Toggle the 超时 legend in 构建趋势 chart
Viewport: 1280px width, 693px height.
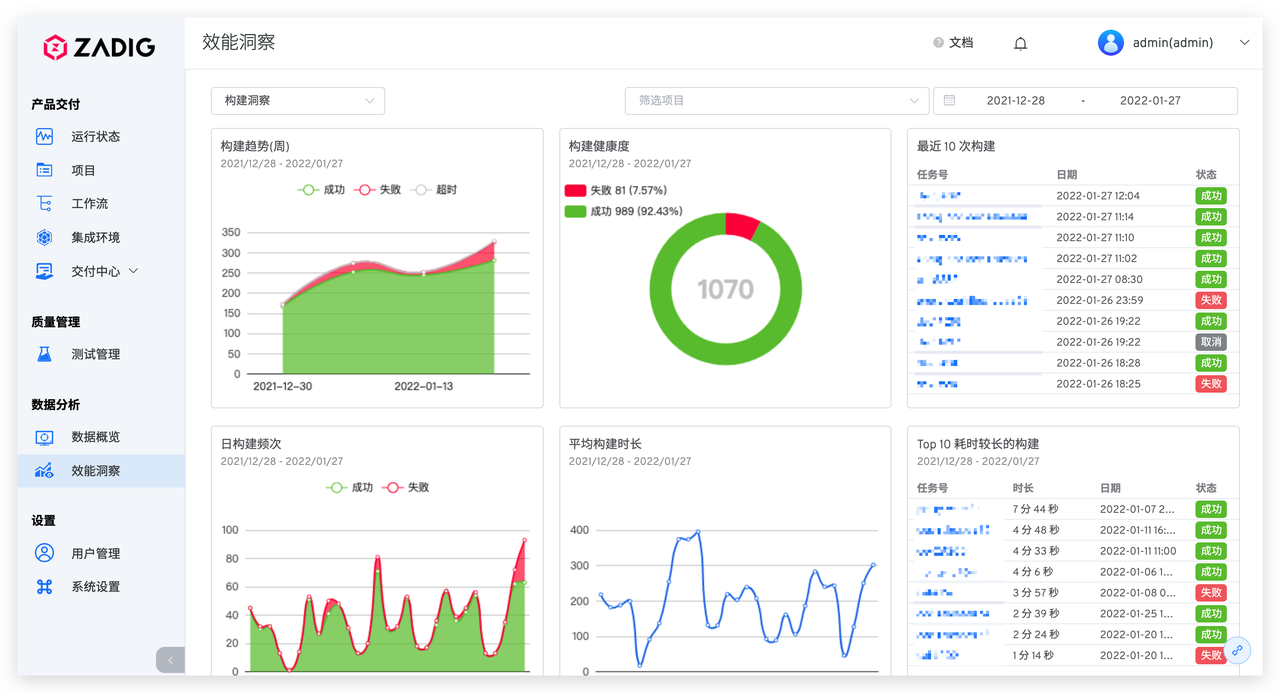click(433, 190)
